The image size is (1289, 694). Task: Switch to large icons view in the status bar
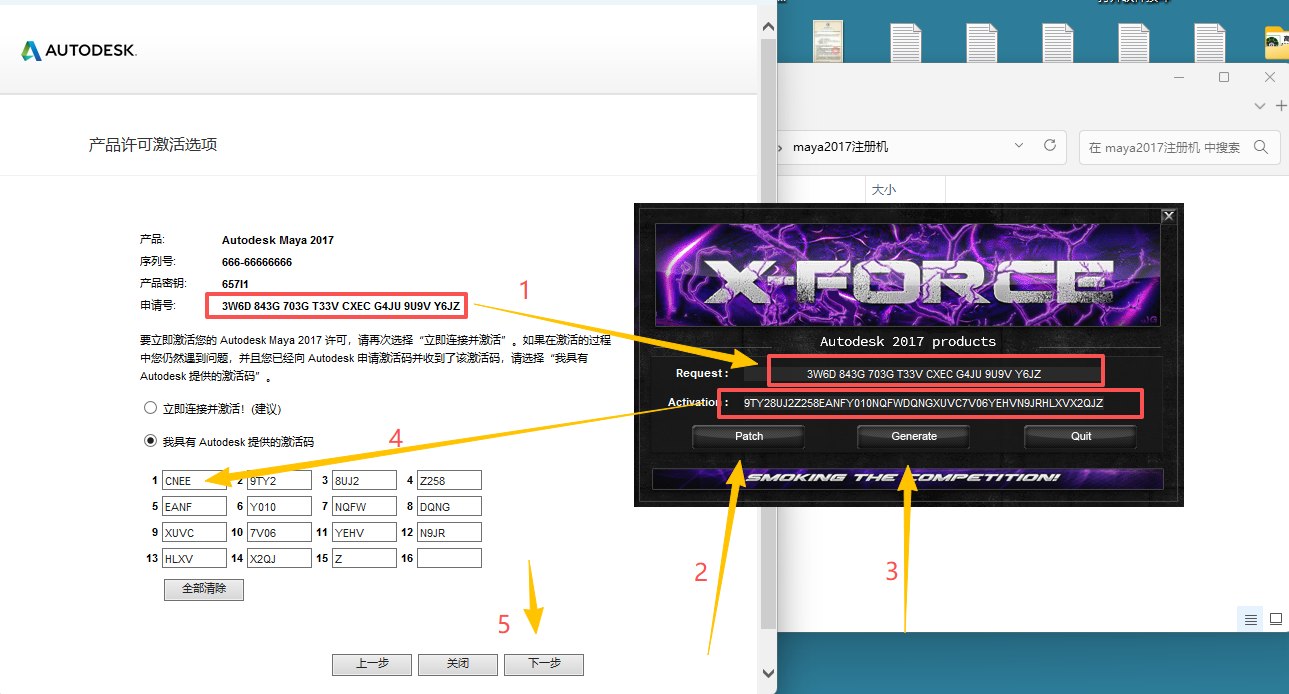tap(1276, 619)
